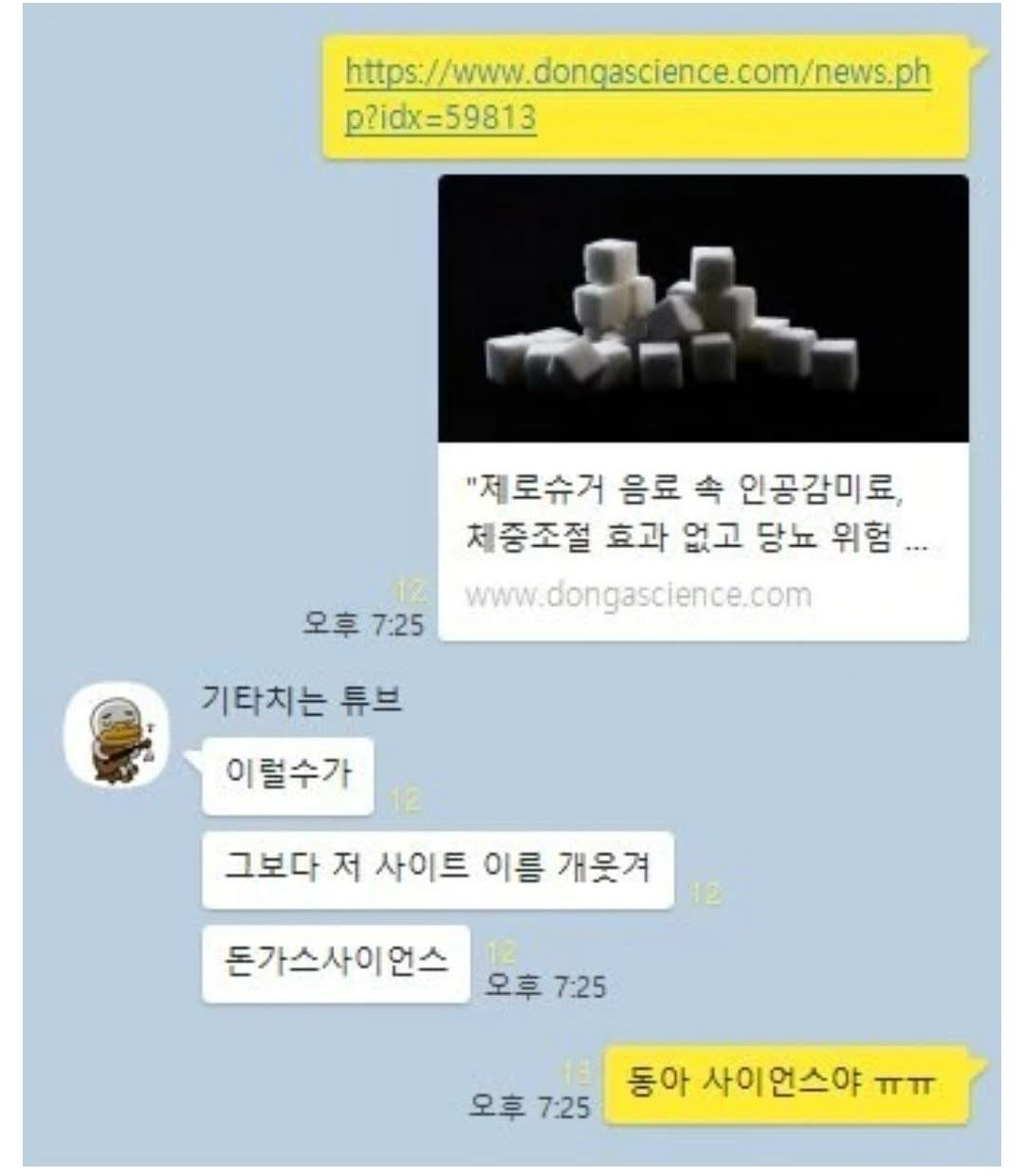
Task: Select the yellow reply 동아 사이언스야 ㅠㅠ
Action: (x=785, y=1084)
